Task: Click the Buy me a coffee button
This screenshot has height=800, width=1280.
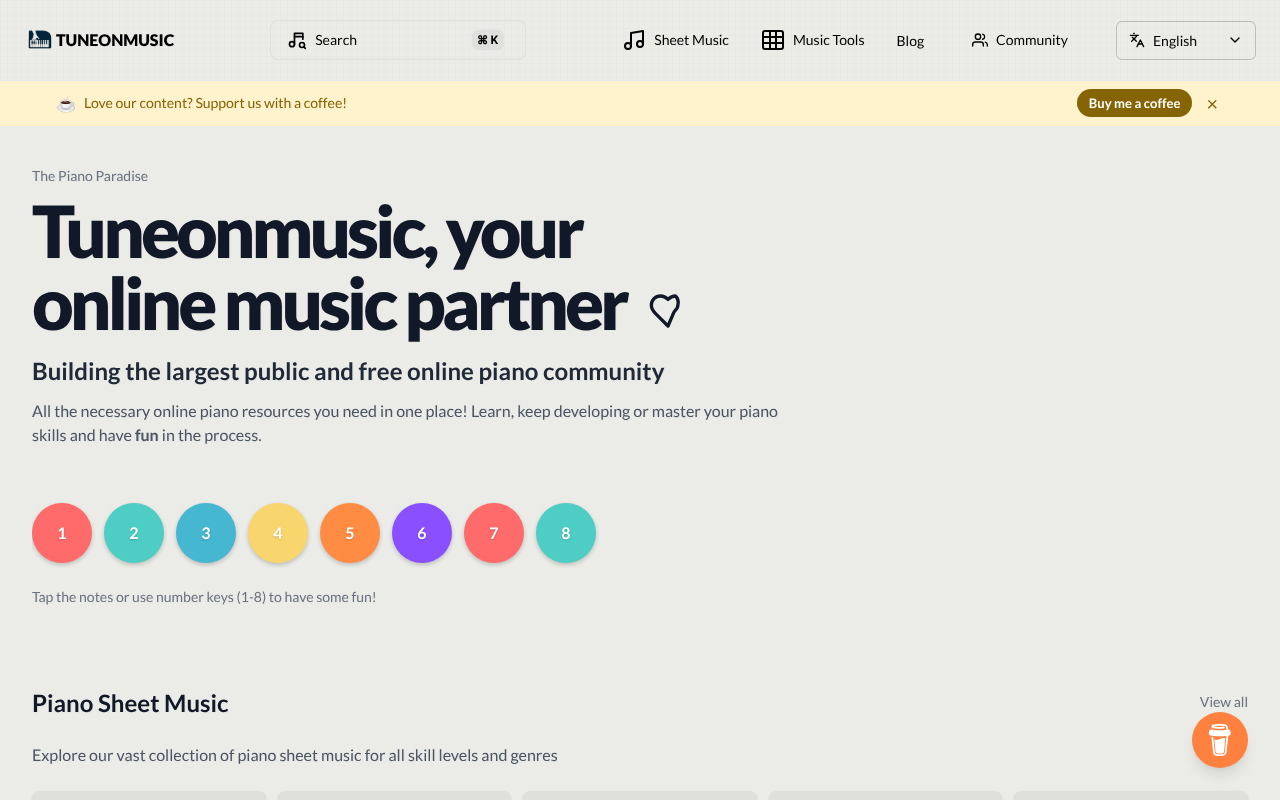Action: click(1134, 102)
